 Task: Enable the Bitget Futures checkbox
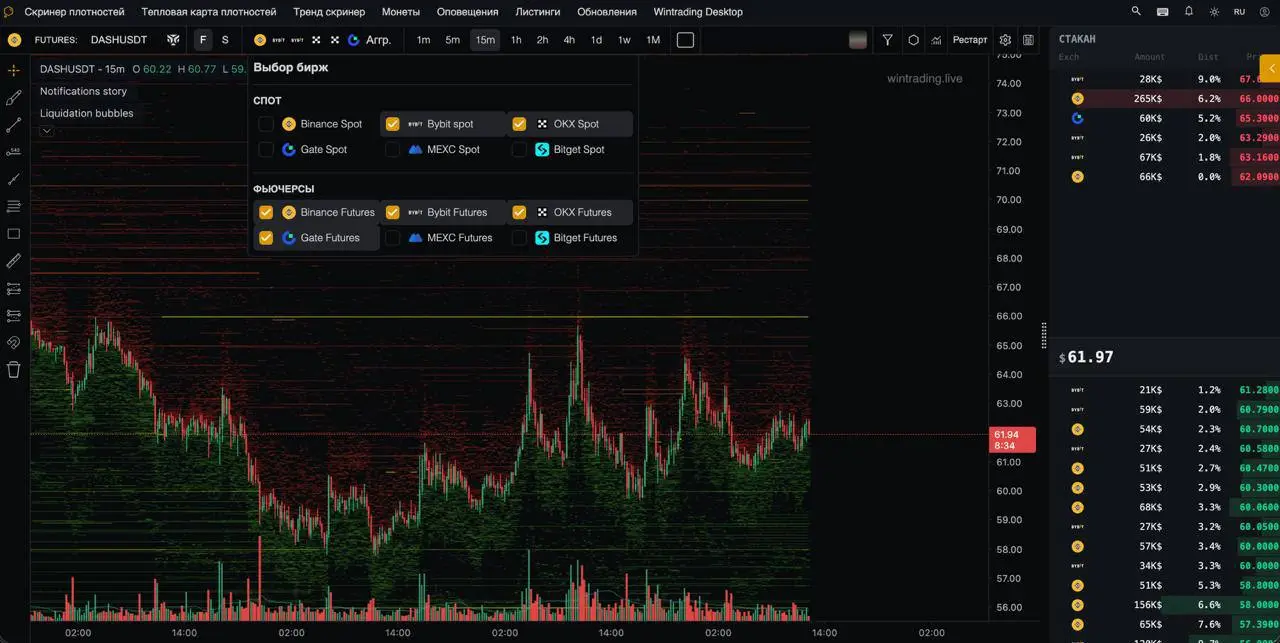click(519, 238)
